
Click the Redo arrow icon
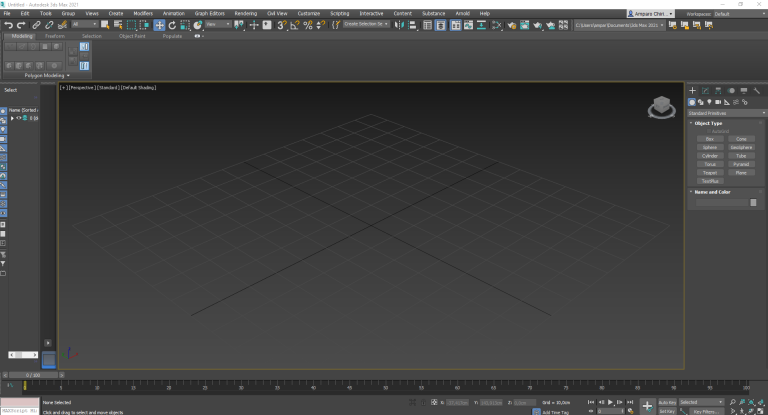pos(21,25)
